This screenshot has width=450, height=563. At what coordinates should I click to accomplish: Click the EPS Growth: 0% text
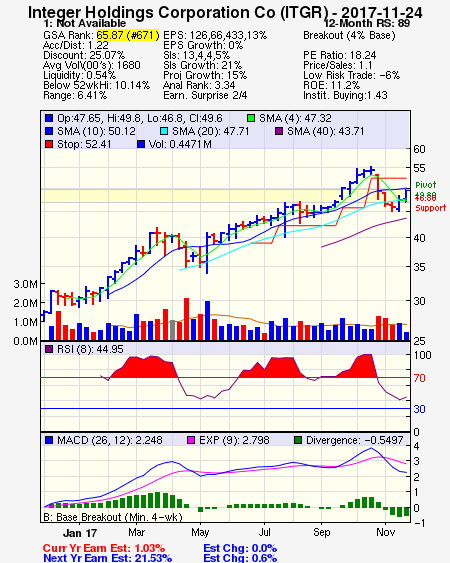[x=203, y=45]
